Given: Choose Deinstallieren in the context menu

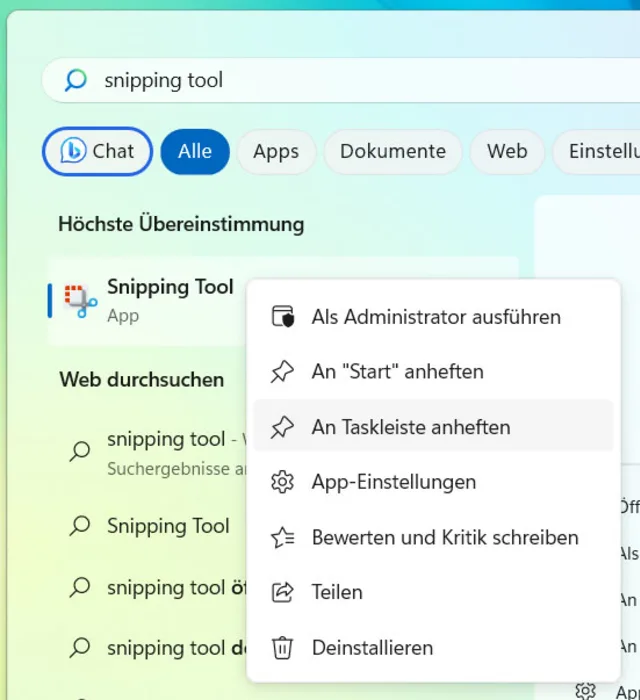Looking at the screenshot, I should [372, 648].
